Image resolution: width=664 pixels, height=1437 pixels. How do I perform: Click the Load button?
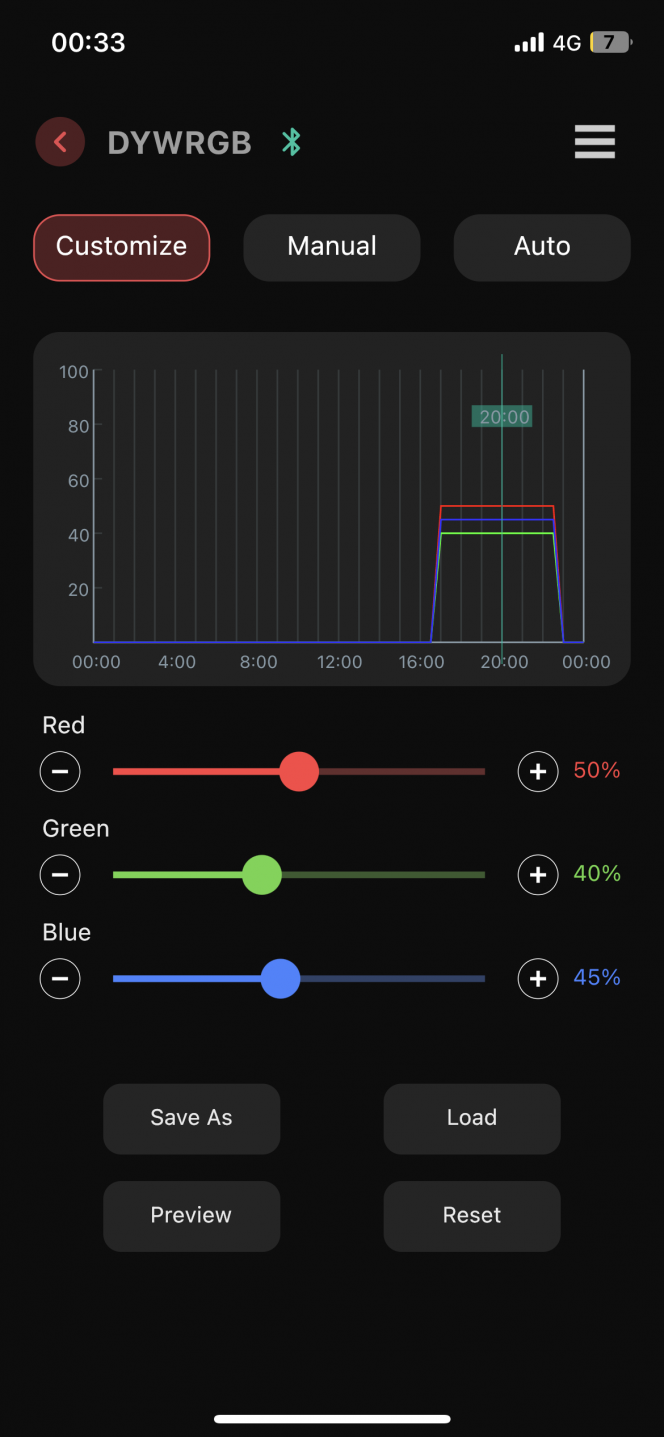[x=472, y=1118]
